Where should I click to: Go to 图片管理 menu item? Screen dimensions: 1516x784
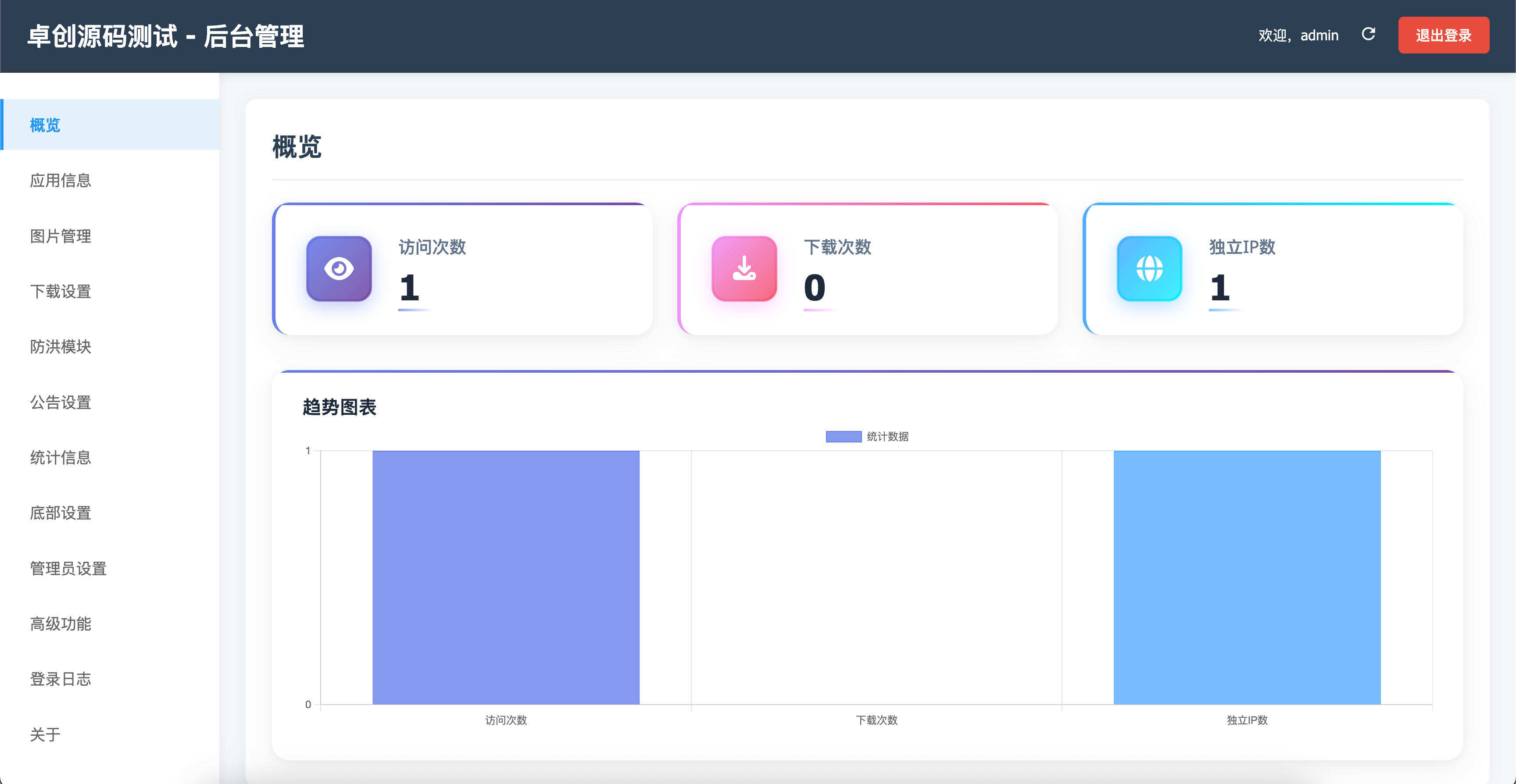61,236
